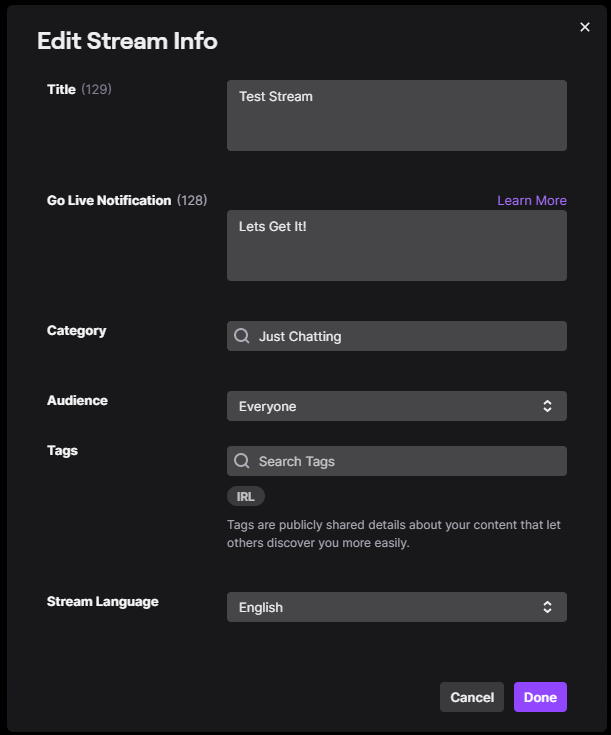Select the Just Chatting category text field
The image size is (611, 735).
click(x=405, y=336)
